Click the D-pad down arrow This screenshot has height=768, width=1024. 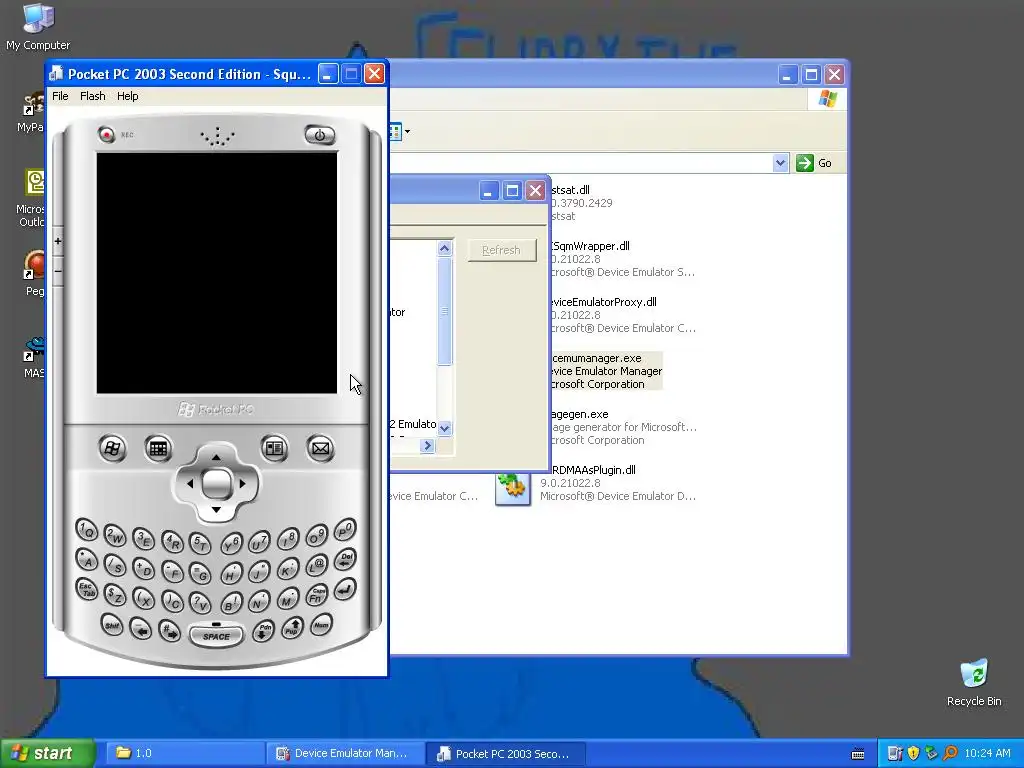[216, 509]
